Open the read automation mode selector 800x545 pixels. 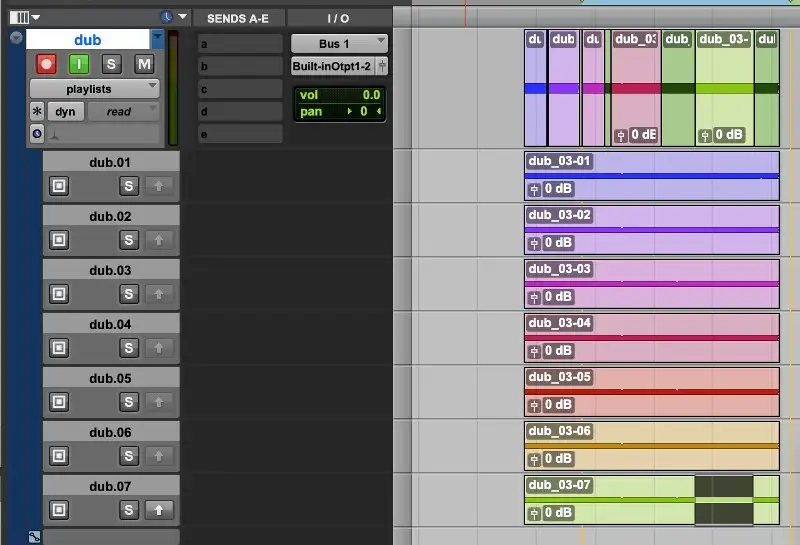(x=123, y=112)
